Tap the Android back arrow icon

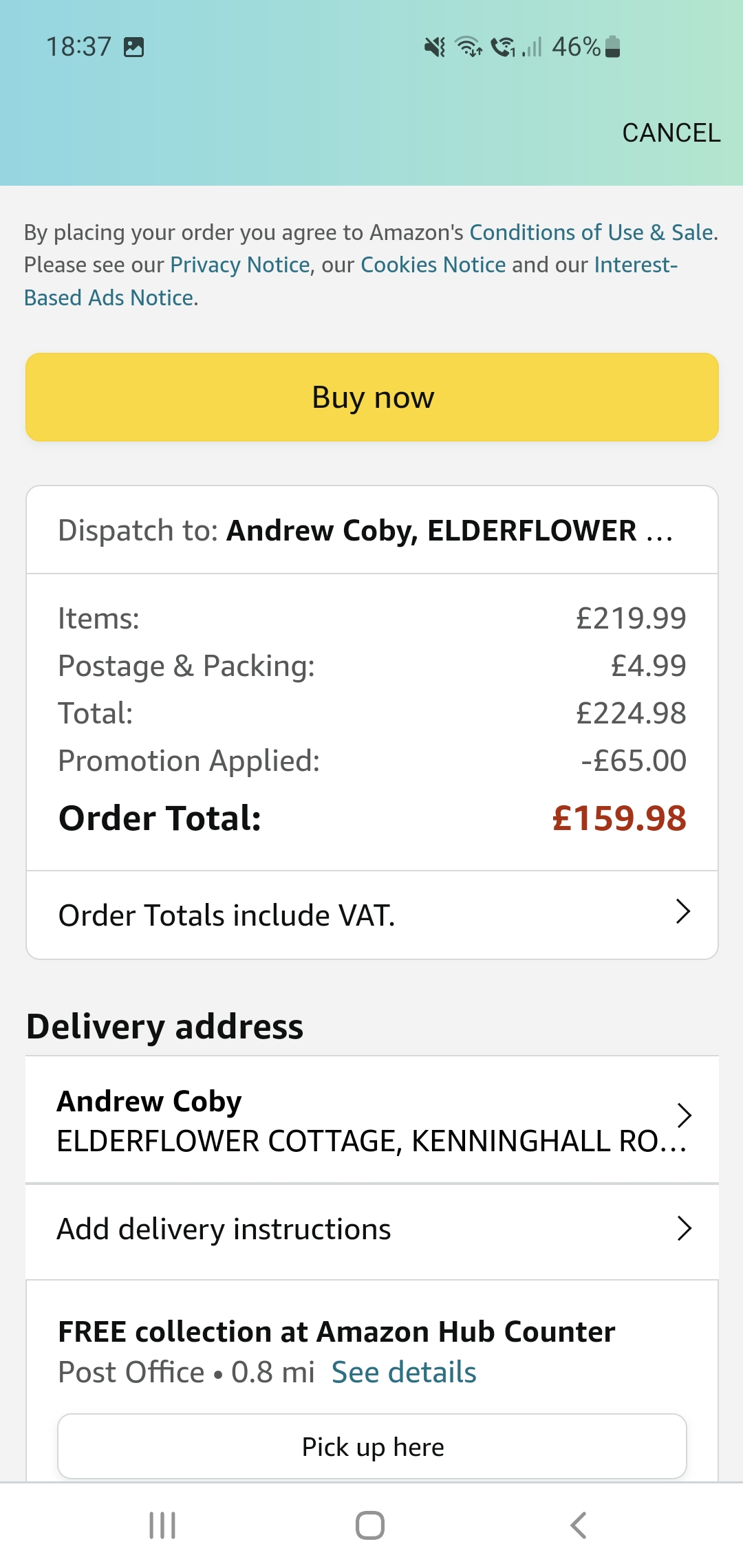(579, 1525)
